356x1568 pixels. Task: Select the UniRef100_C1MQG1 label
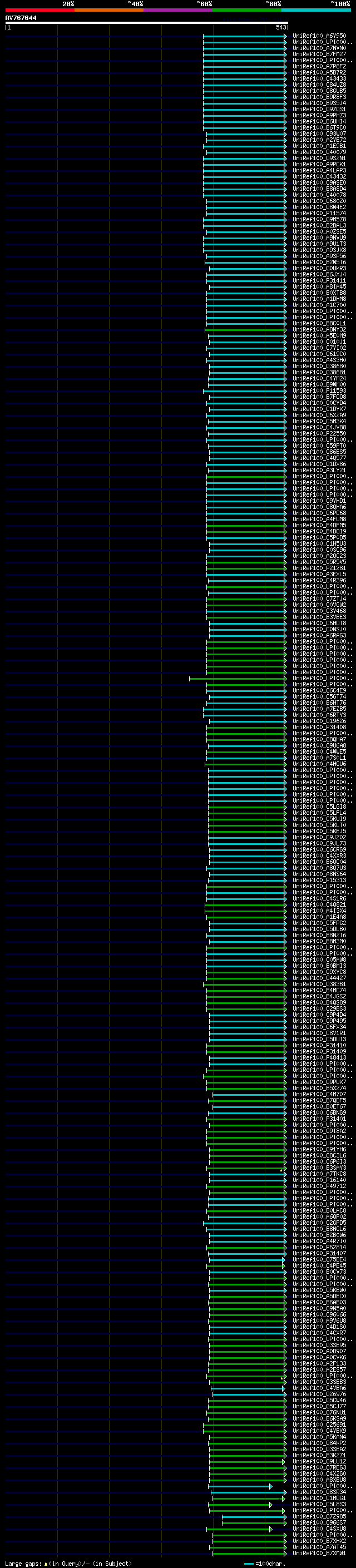tap(319, 1498)
